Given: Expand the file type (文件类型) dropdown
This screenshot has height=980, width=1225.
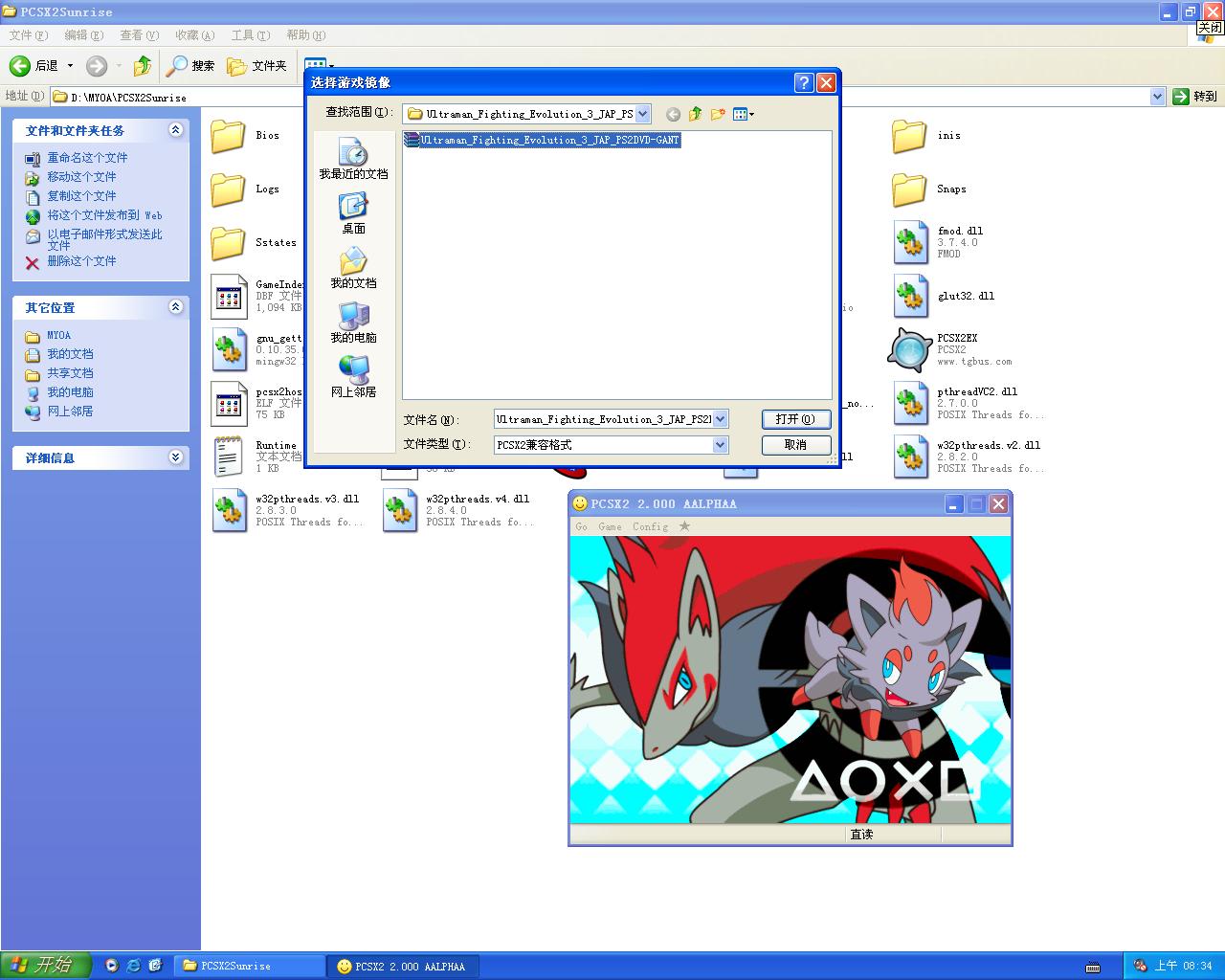Looking at the screenshot, I should point(721,445).
